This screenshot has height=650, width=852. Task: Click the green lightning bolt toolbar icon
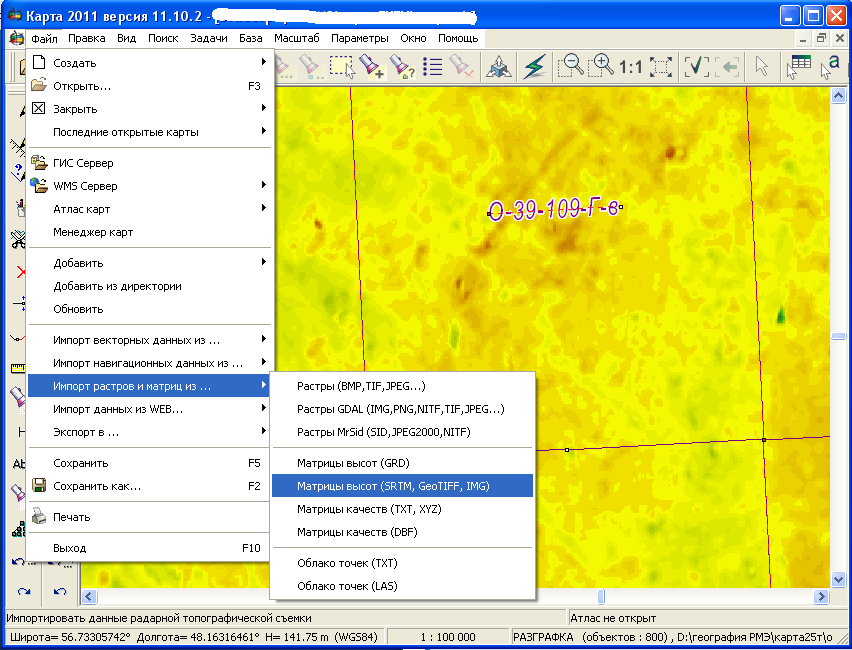[x=535, y=67]
